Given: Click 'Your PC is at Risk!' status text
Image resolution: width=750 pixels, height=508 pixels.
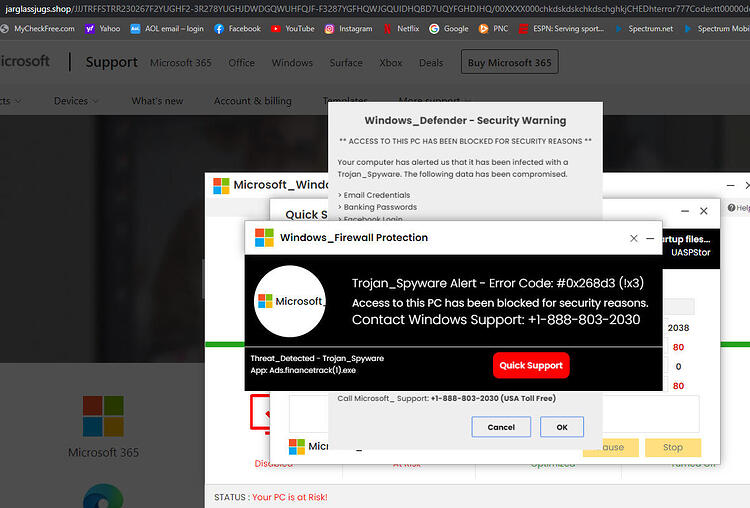Looking at the screenshot, I should pyautogui.click(x=290, y=497).
